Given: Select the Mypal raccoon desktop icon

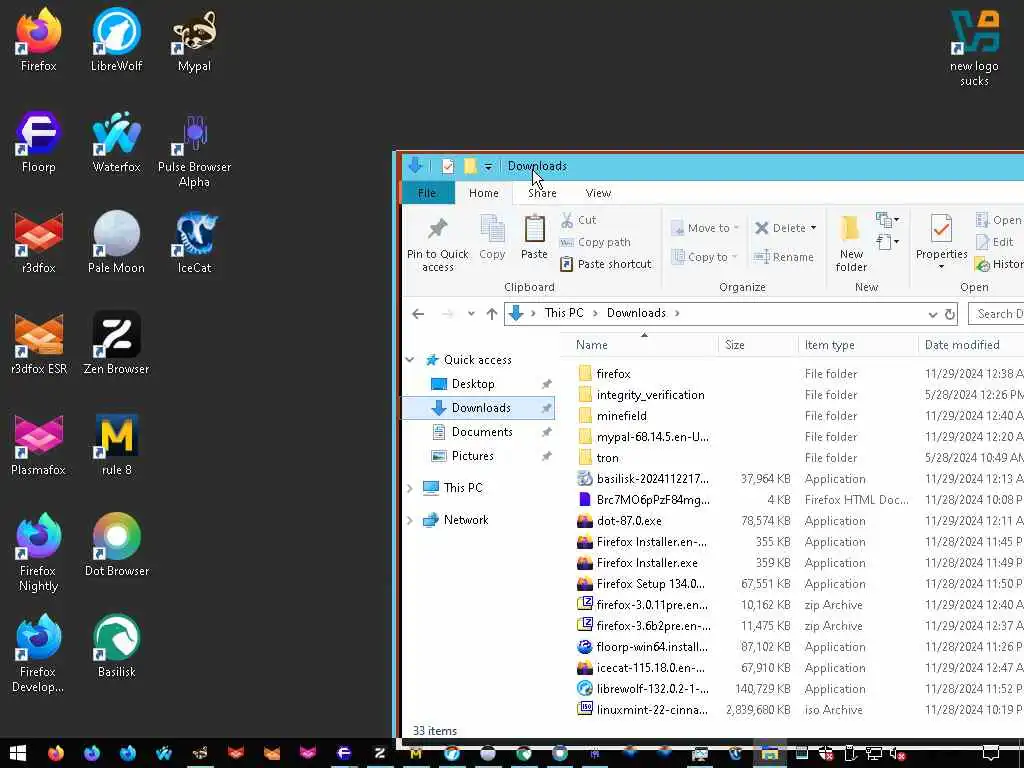Looking at the screenshot, I should click(x=194, y=39).
